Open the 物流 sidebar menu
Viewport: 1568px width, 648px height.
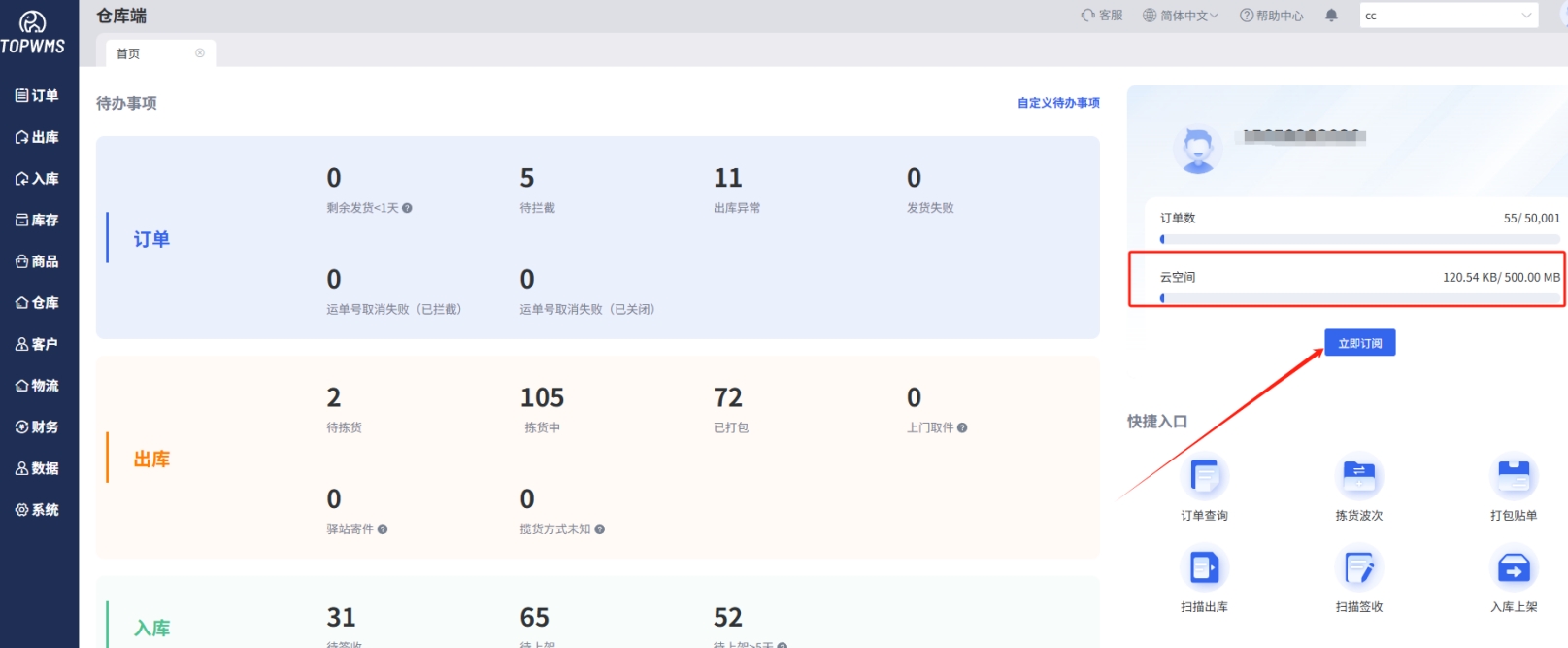38,386
